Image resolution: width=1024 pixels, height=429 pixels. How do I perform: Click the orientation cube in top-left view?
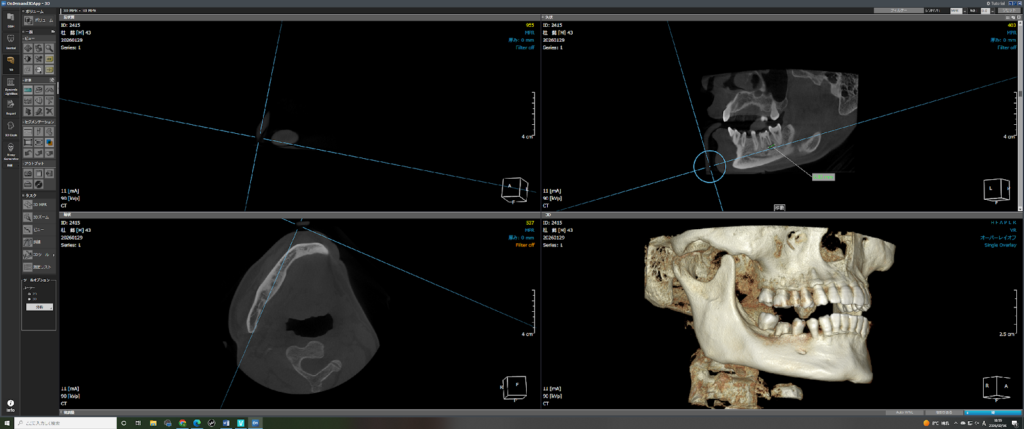[511, 189]
